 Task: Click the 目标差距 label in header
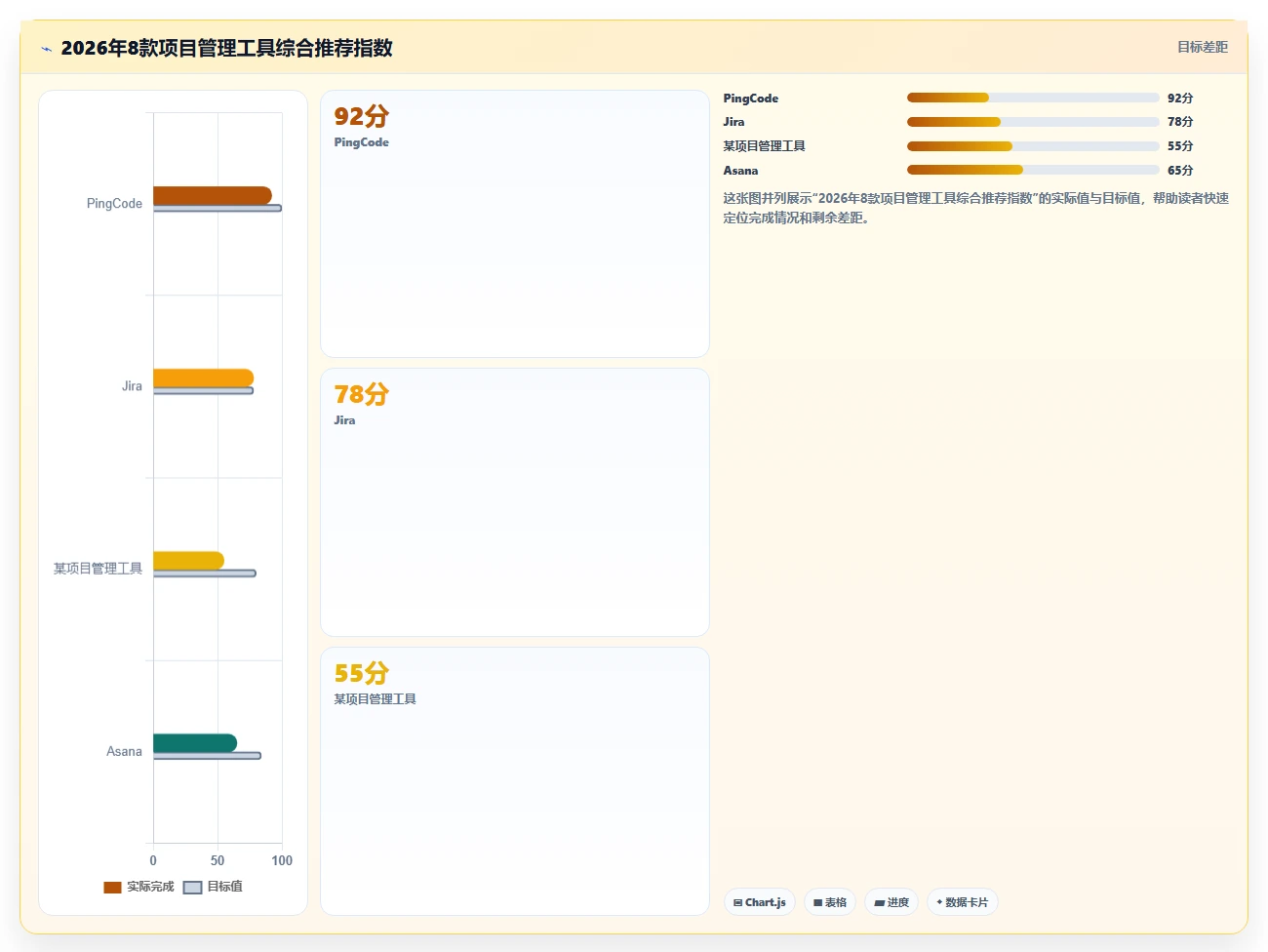[x=1202, y=47]
